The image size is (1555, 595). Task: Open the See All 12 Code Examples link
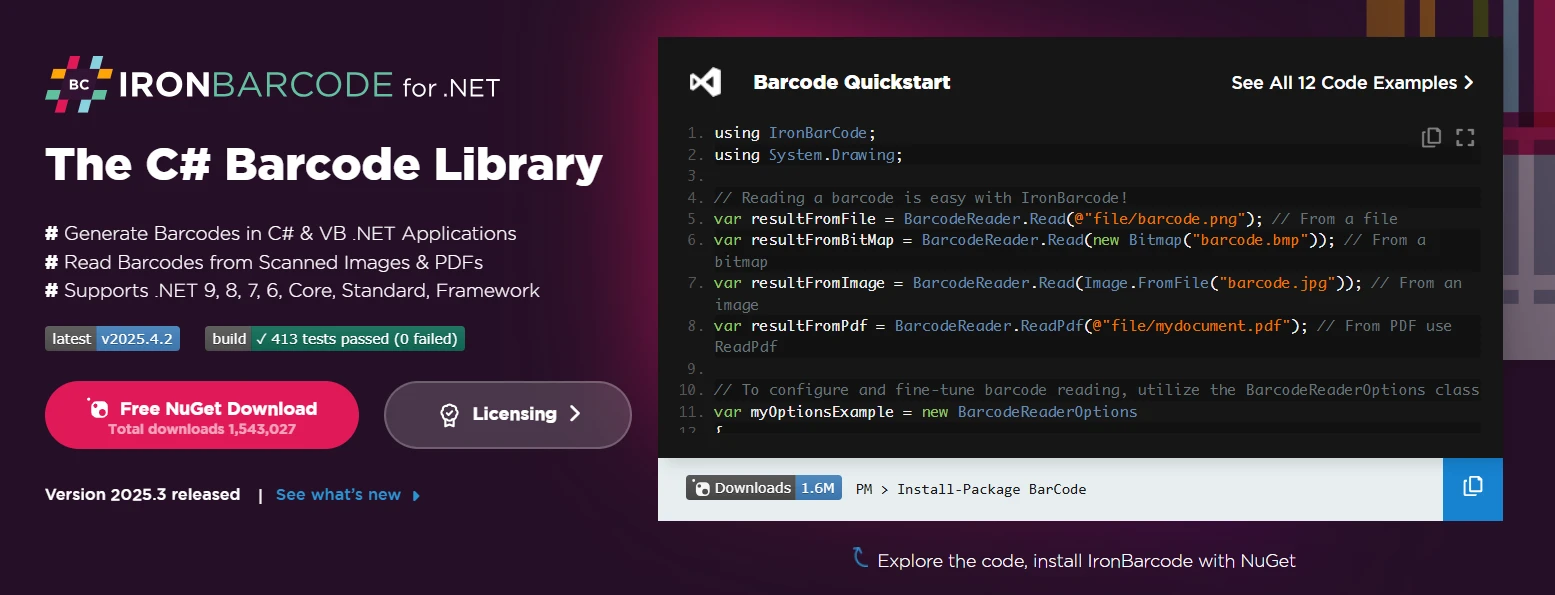(1343, 83)
